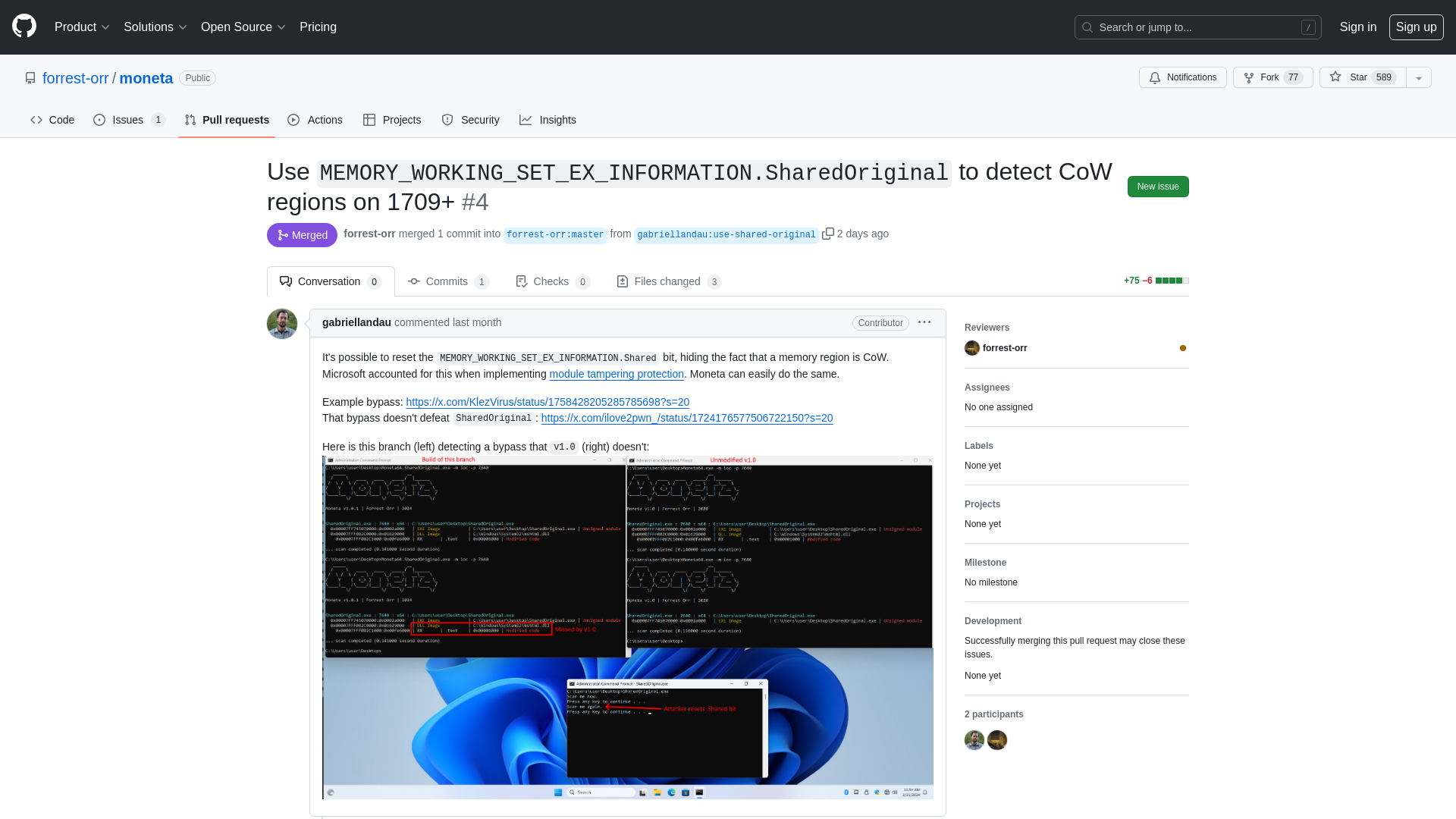This screenshot has width=1456, height=819.
Task: Click forrest-orr reviewer avatar in sidebar
Action: pos(972,348)
